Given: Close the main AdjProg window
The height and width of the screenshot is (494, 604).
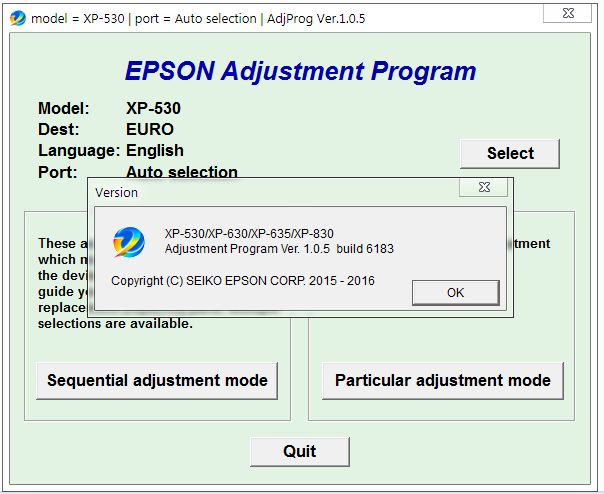Looking at the screenshot, I should click(568, 13).
